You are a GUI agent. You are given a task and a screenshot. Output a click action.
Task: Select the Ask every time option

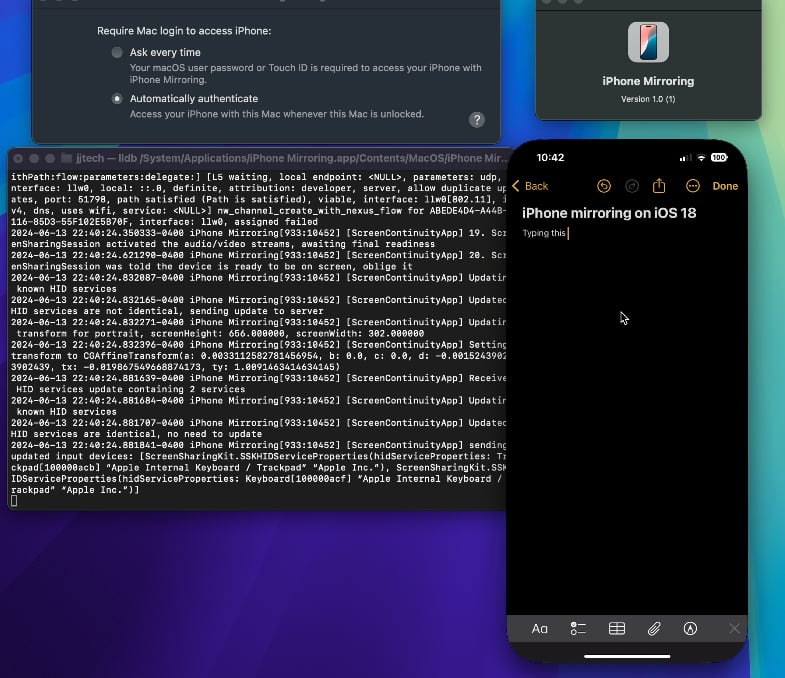[x=118, y=52]
